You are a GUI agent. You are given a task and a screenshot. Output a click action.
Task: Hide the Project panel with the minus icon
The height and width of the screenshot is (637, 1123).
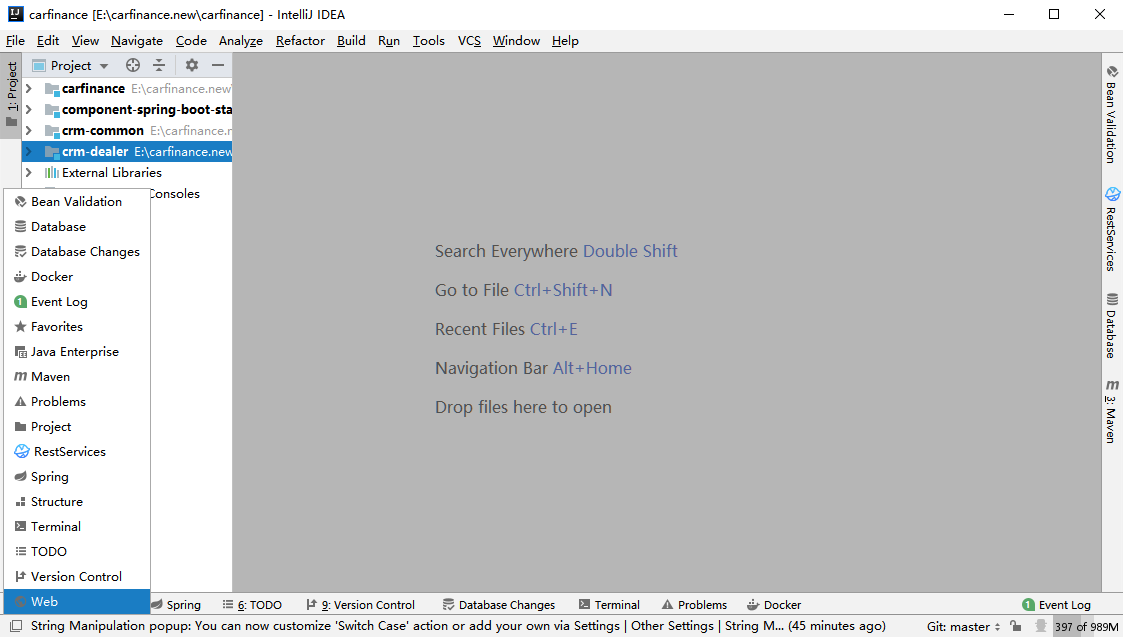click(218, 65)
